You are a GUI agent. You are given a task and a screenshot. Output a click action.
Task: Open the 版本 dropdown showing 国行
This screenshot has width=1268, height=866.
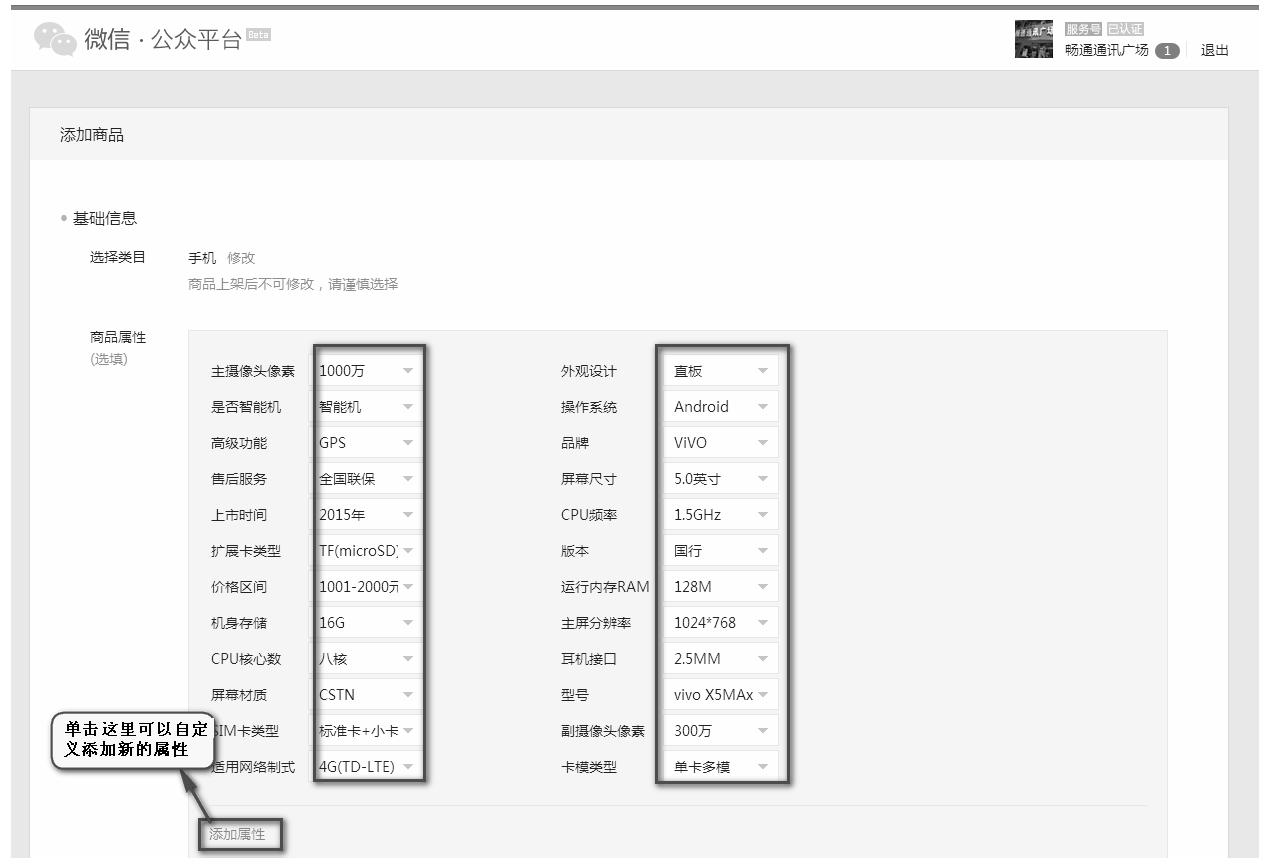[x=721, y=551]
